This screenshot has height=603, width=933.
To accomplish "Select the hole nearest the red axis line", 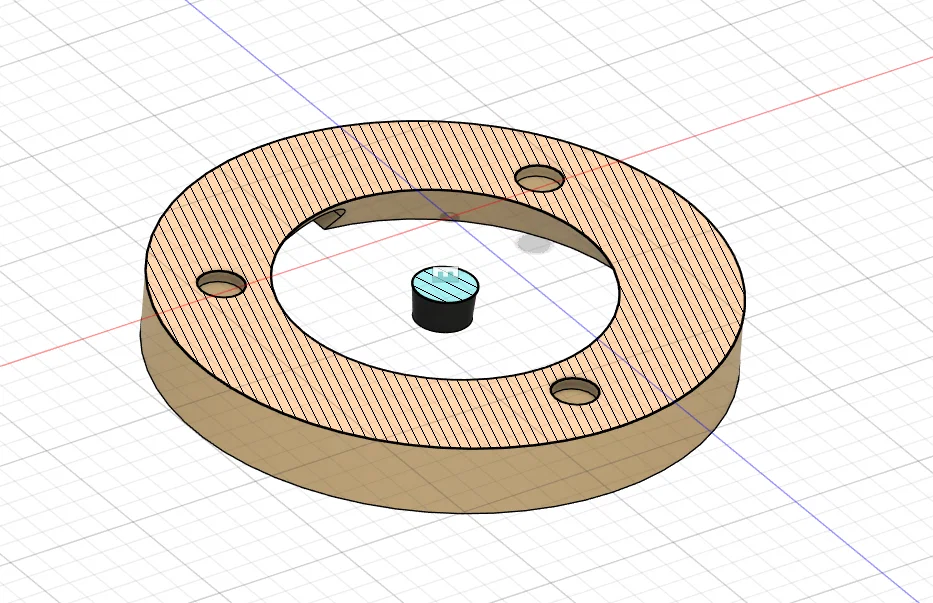I will 539,178.
